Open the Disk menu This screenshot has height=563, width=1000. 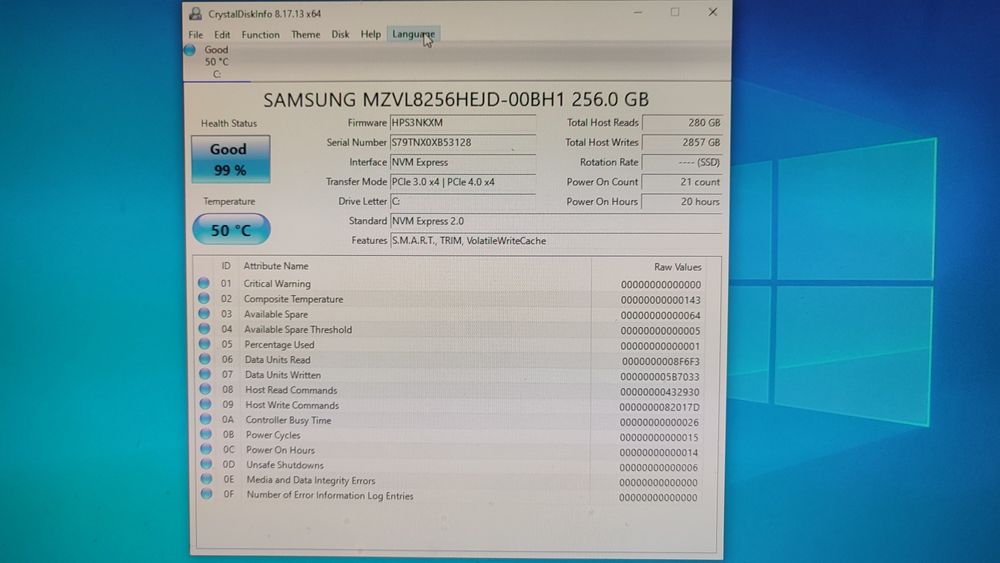tap(340, 34)
